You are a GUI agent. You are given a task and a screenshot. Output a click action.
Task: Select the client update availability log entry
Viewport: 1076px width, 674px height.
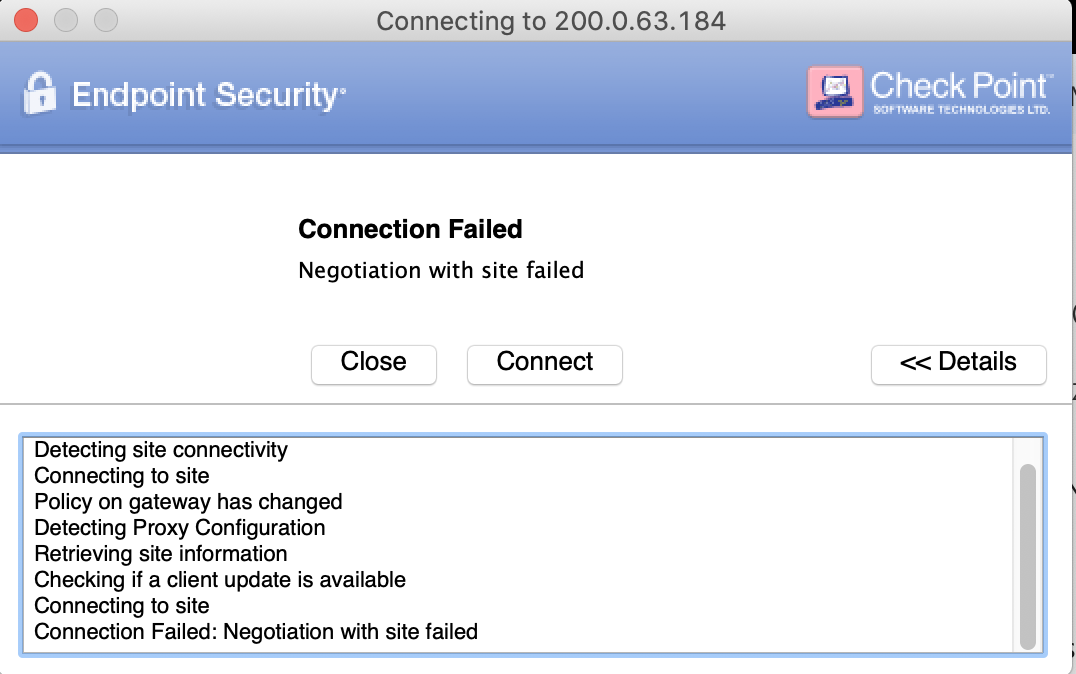pyautogui.click(x=219, y=580)
